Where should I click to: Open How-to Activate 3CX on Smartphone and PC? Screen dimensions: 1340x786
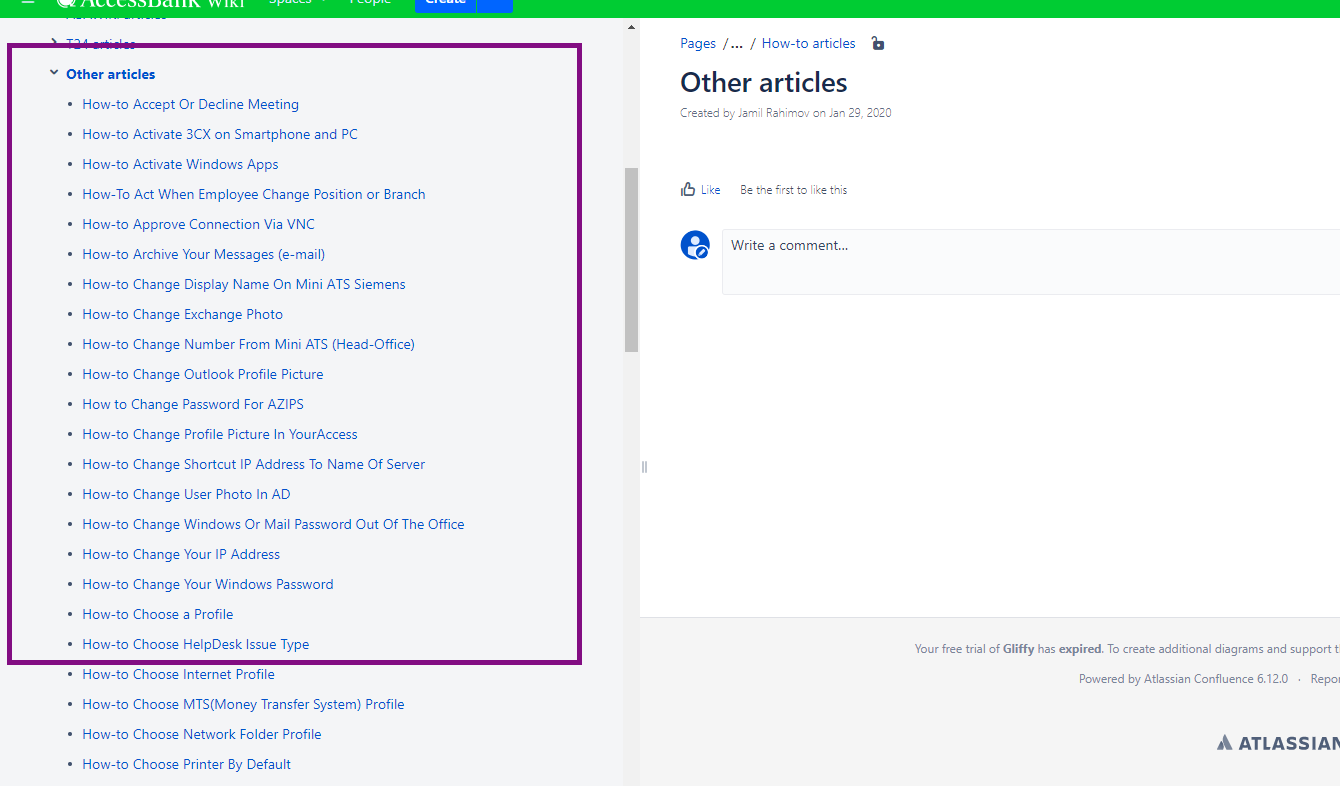click(220, 134)
